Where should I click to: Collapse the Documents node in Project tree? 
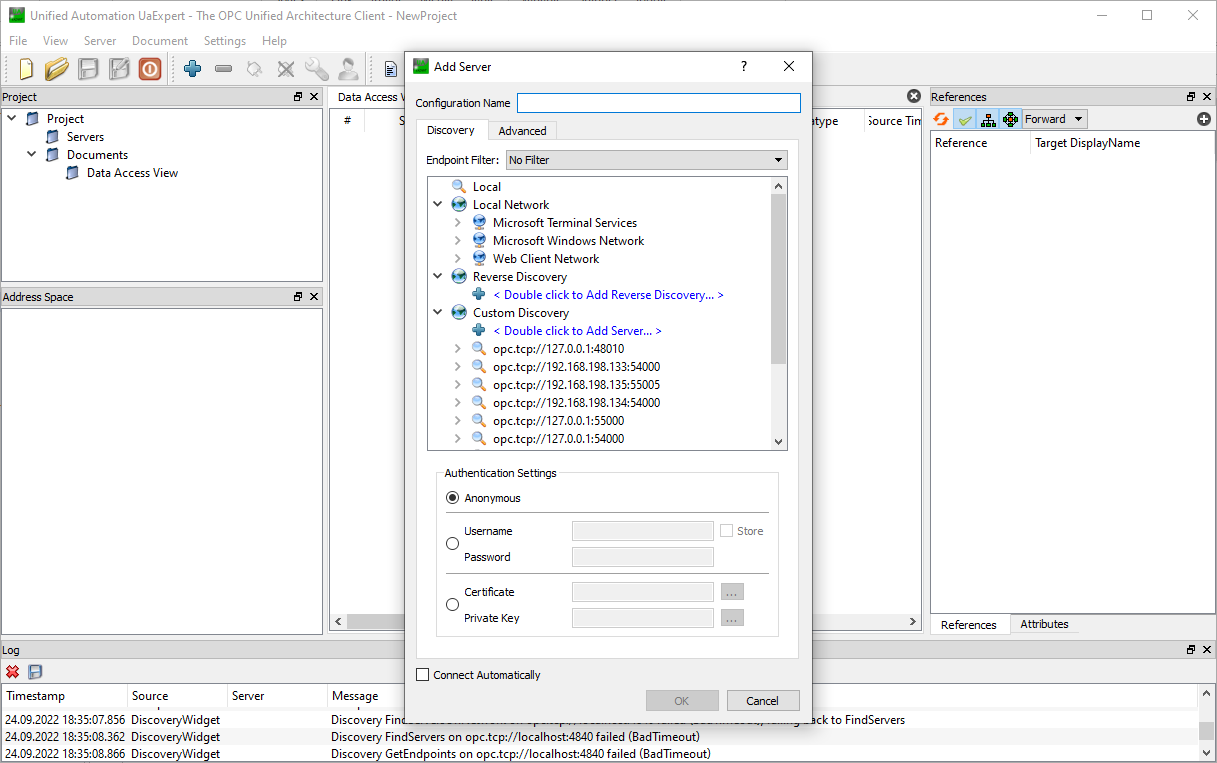[x=32, y=155]
